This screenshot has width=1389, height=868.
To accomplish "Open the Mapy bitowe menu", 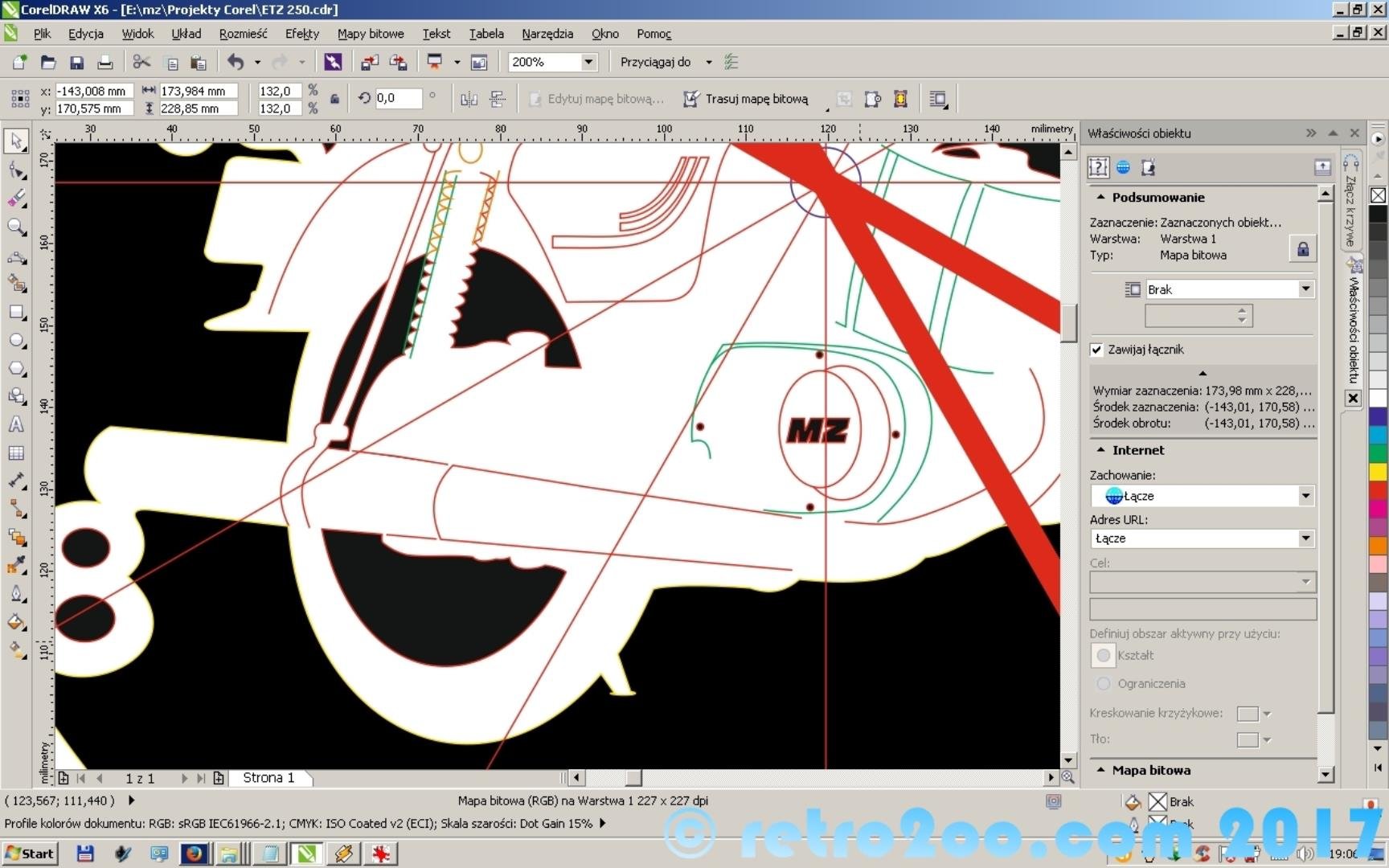I will pos(370,34).
